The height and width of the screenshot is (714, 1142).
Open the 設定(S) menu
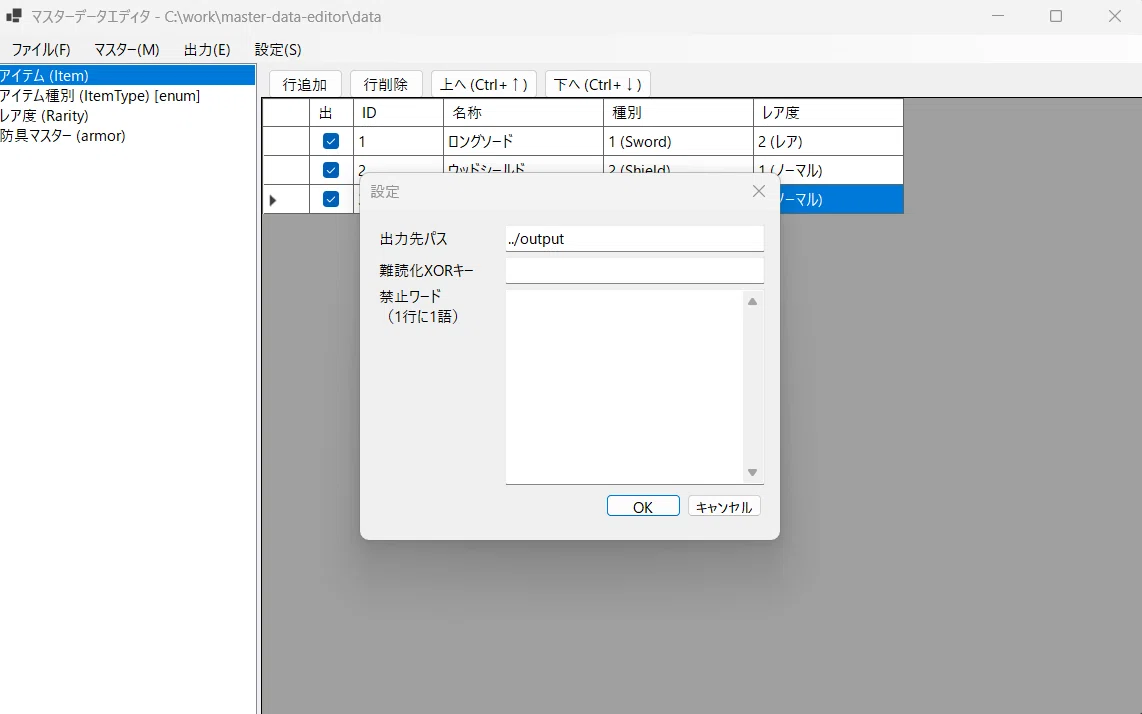tap(277, 50)
